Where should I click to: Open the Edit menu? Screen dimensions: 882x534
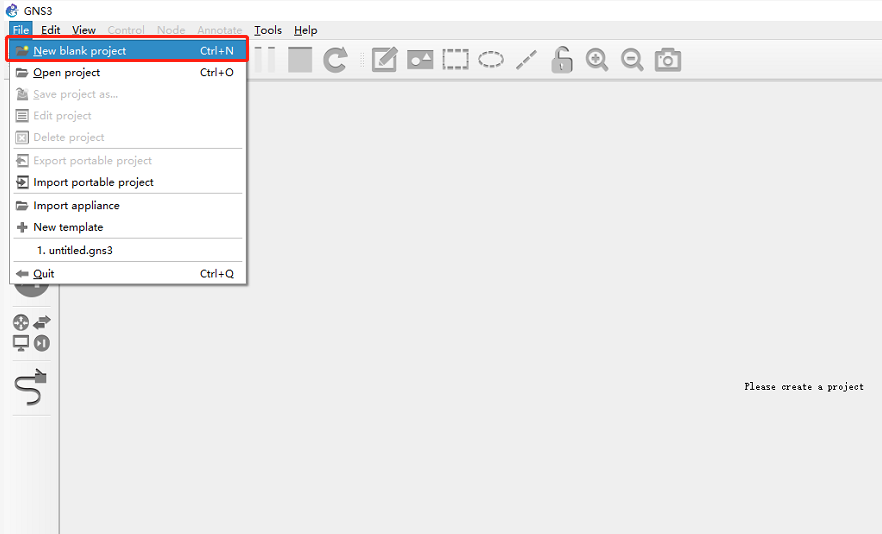pyautogui.click(x=51, y=30)
